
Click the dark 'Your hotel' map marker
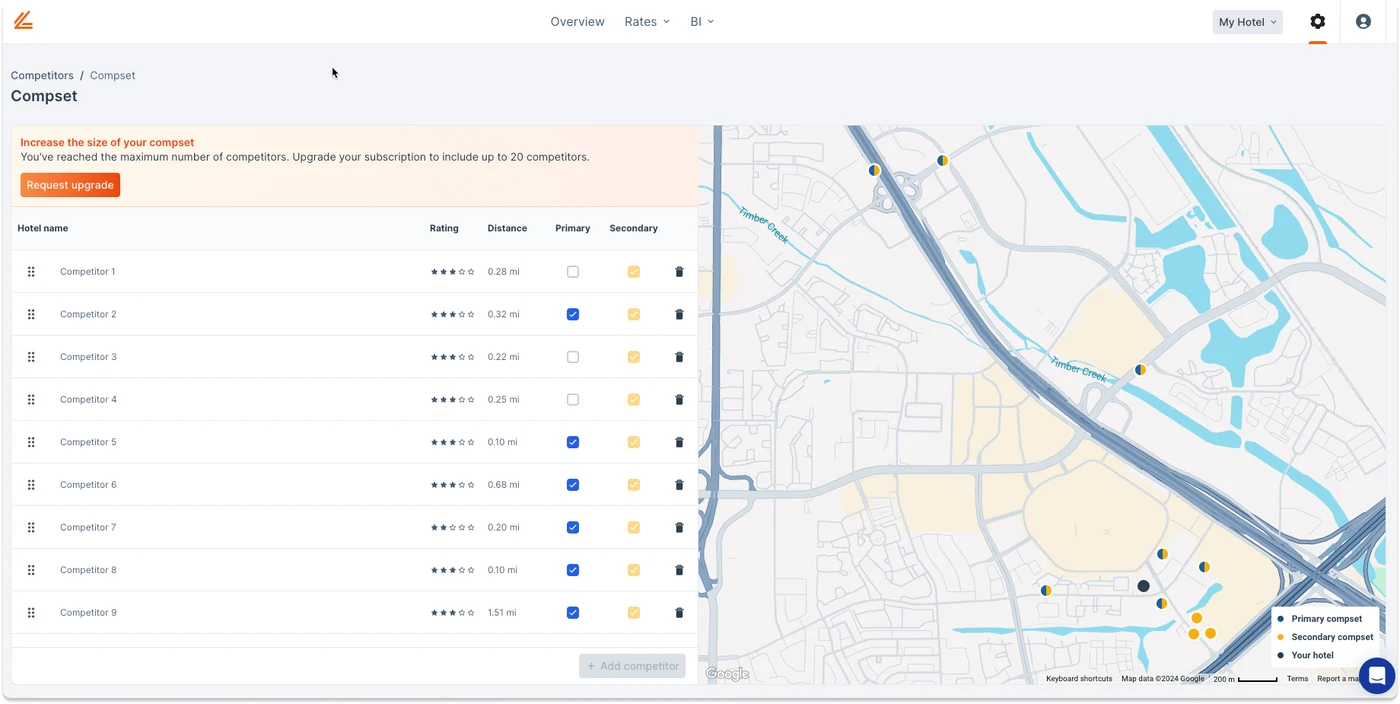tap(1143, 586)
